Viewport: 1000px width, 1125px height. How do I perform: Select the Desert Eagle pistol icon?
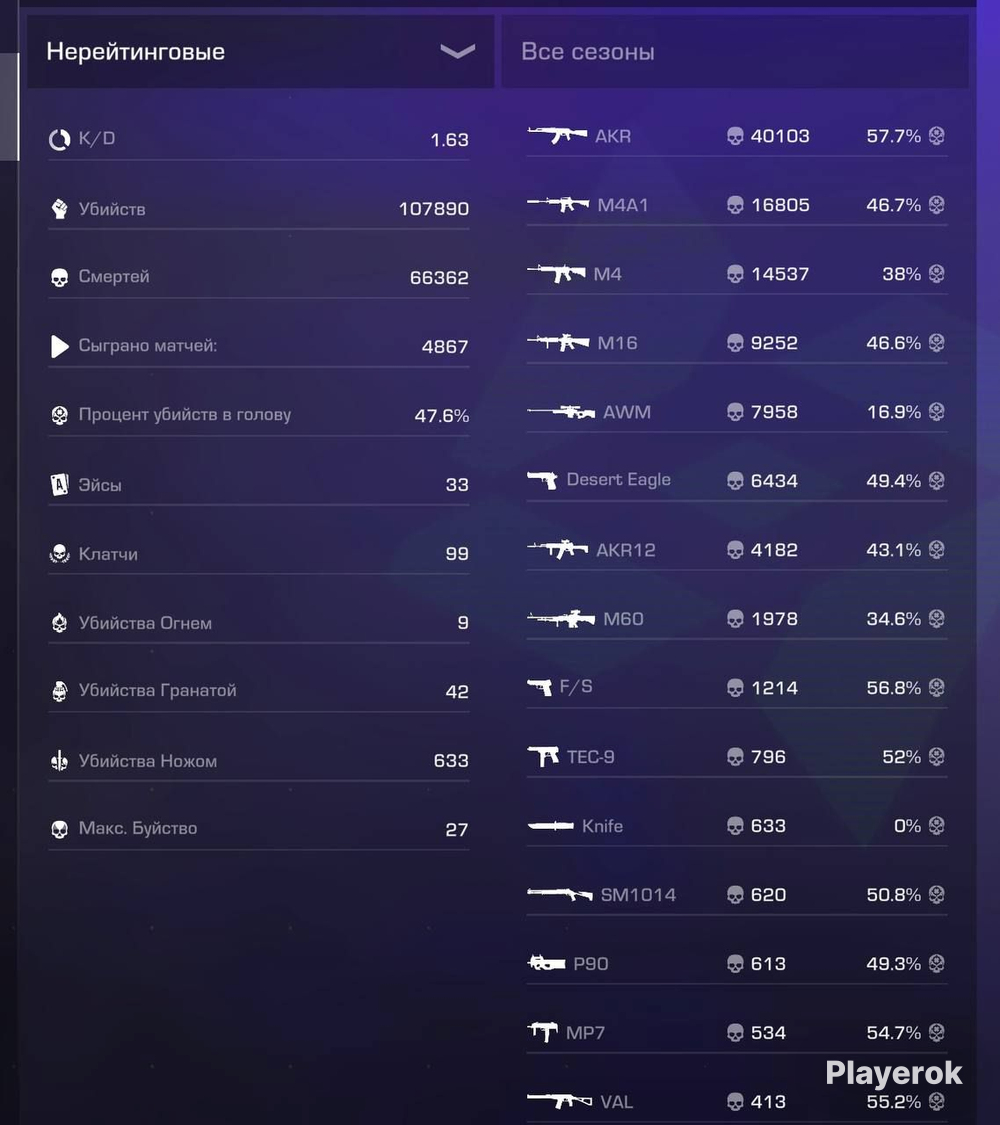(x=542, y=480)
